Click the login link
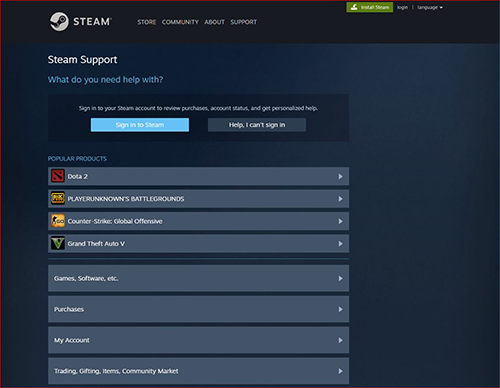This screenshot has height=388, width=500. [x=402, y=7]
